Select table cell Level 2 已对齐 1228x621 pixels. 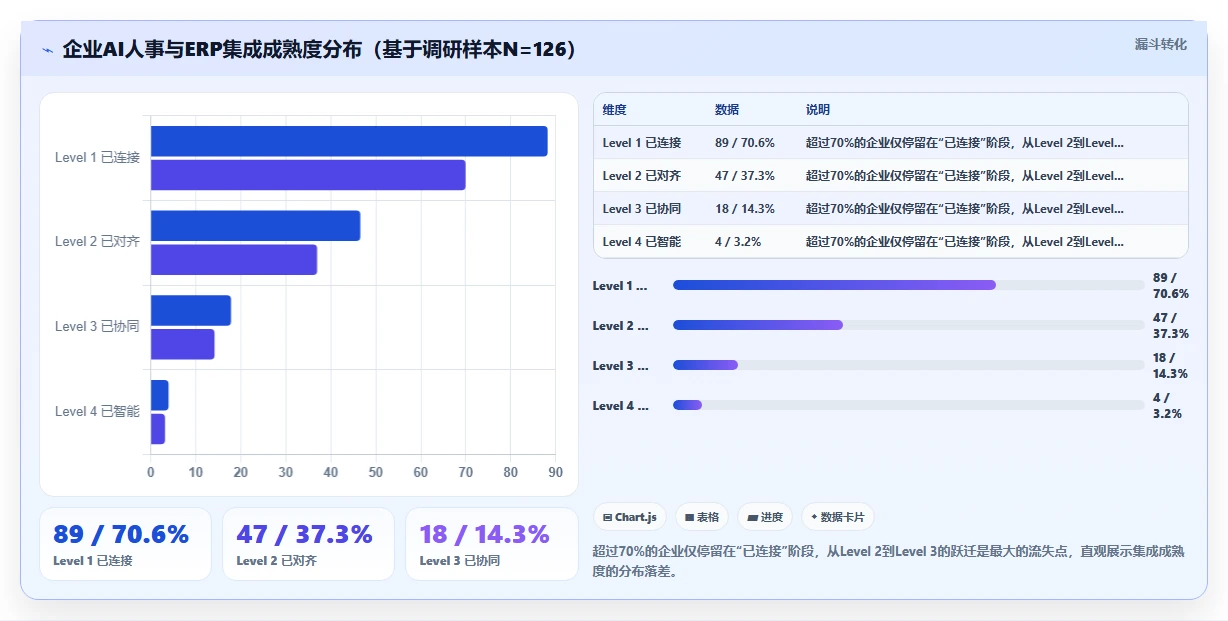pos(642,176)
